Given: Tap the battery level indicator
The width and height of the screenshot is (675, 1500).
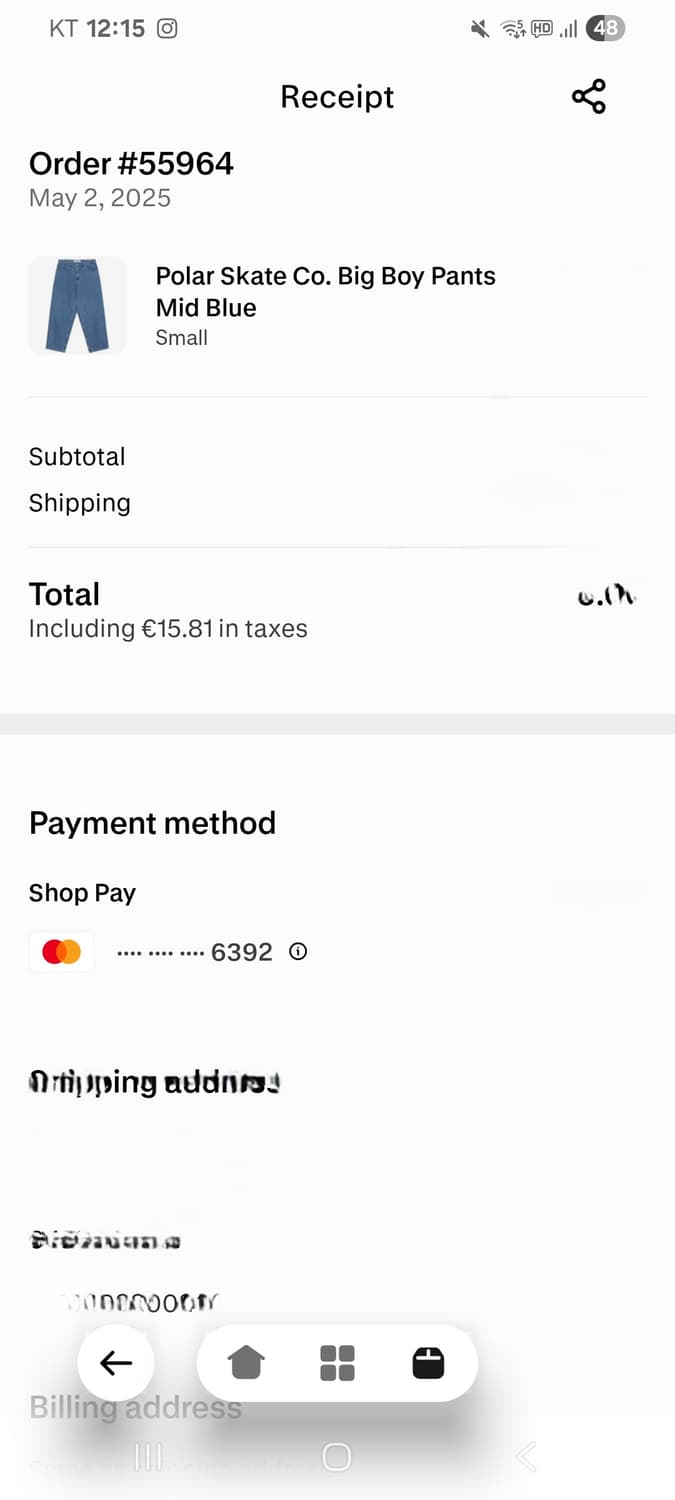Looking at the screenshot, I should click(x=606, y=29).
